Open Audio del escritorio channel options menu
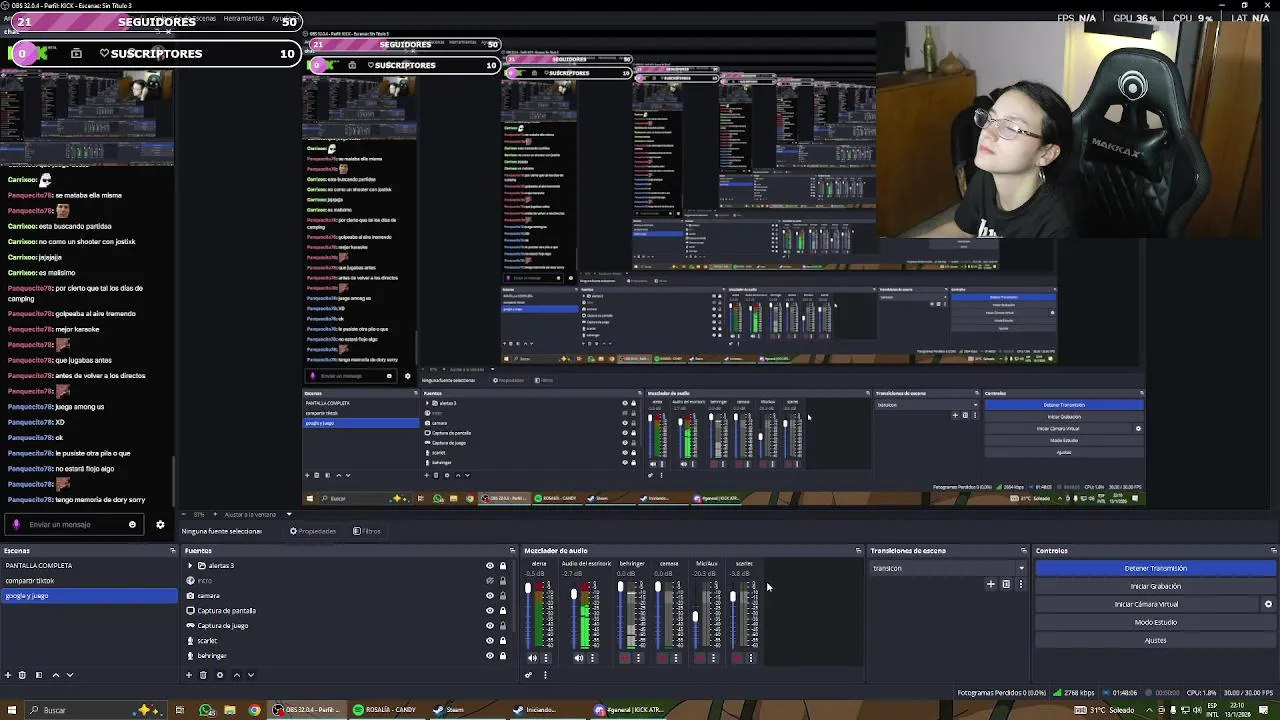 click(593, 658)
